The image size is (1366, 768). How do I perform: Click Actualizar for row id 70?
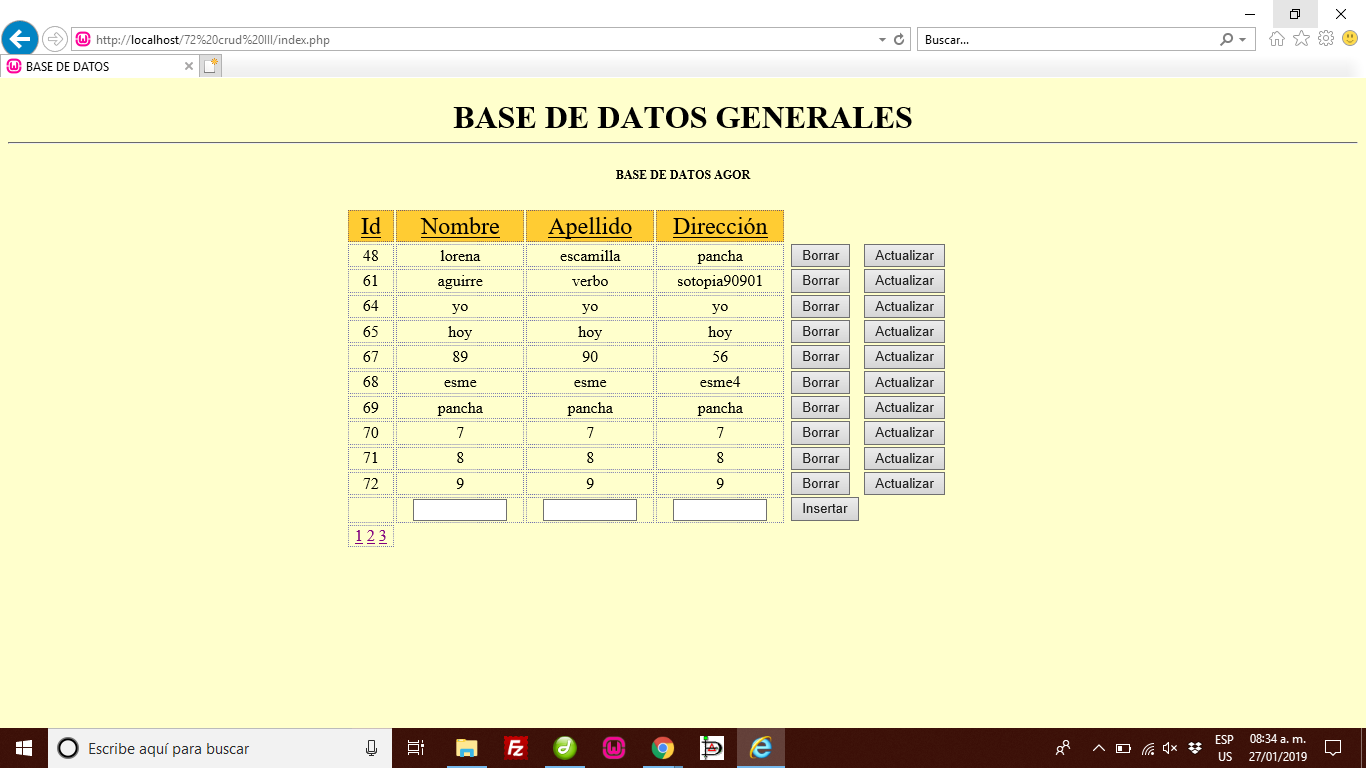pos(904,433)
